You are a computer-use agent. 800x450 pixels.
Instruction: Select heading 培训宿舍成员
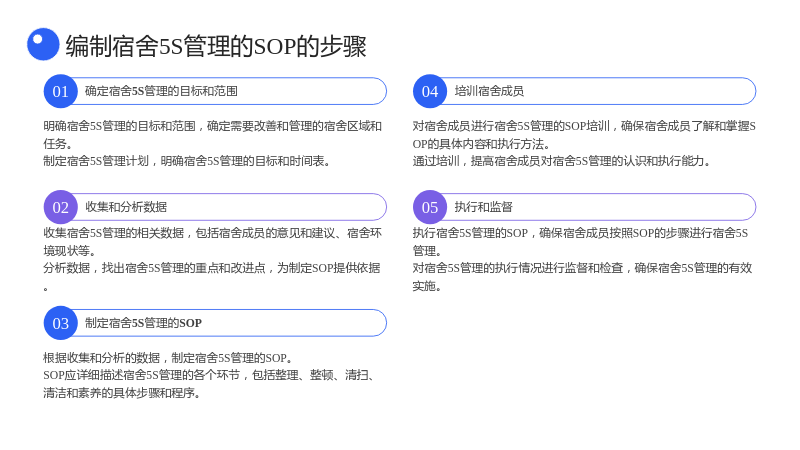[489, 91]
